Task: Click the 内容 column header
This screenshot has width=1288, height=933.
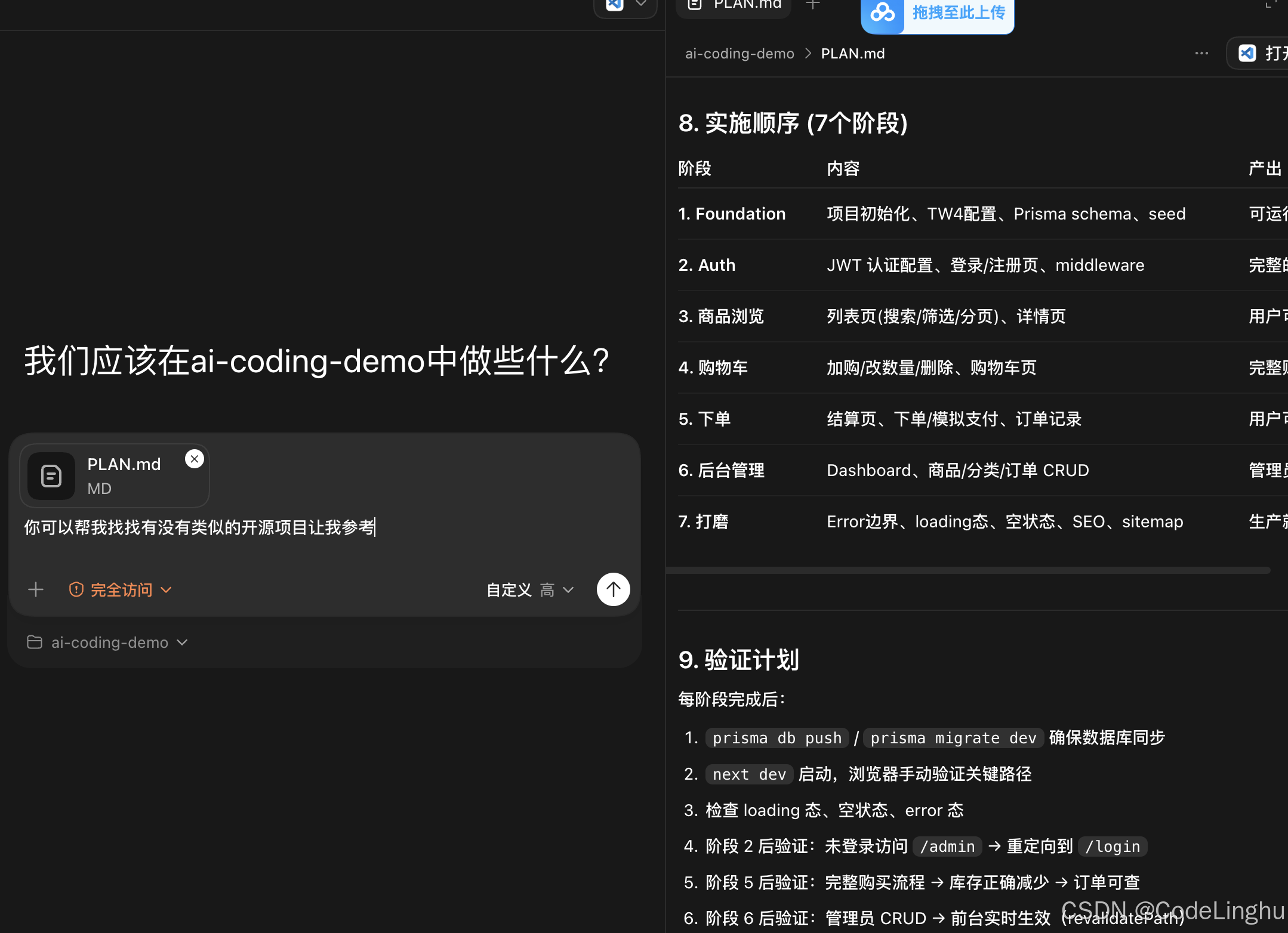Action: (843, 168)
